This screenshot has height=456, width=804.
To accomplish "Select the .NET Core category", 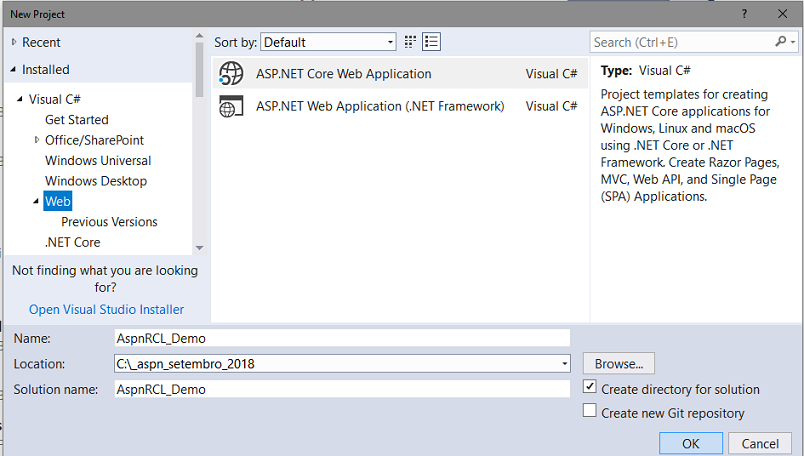I will coord(72,242).
